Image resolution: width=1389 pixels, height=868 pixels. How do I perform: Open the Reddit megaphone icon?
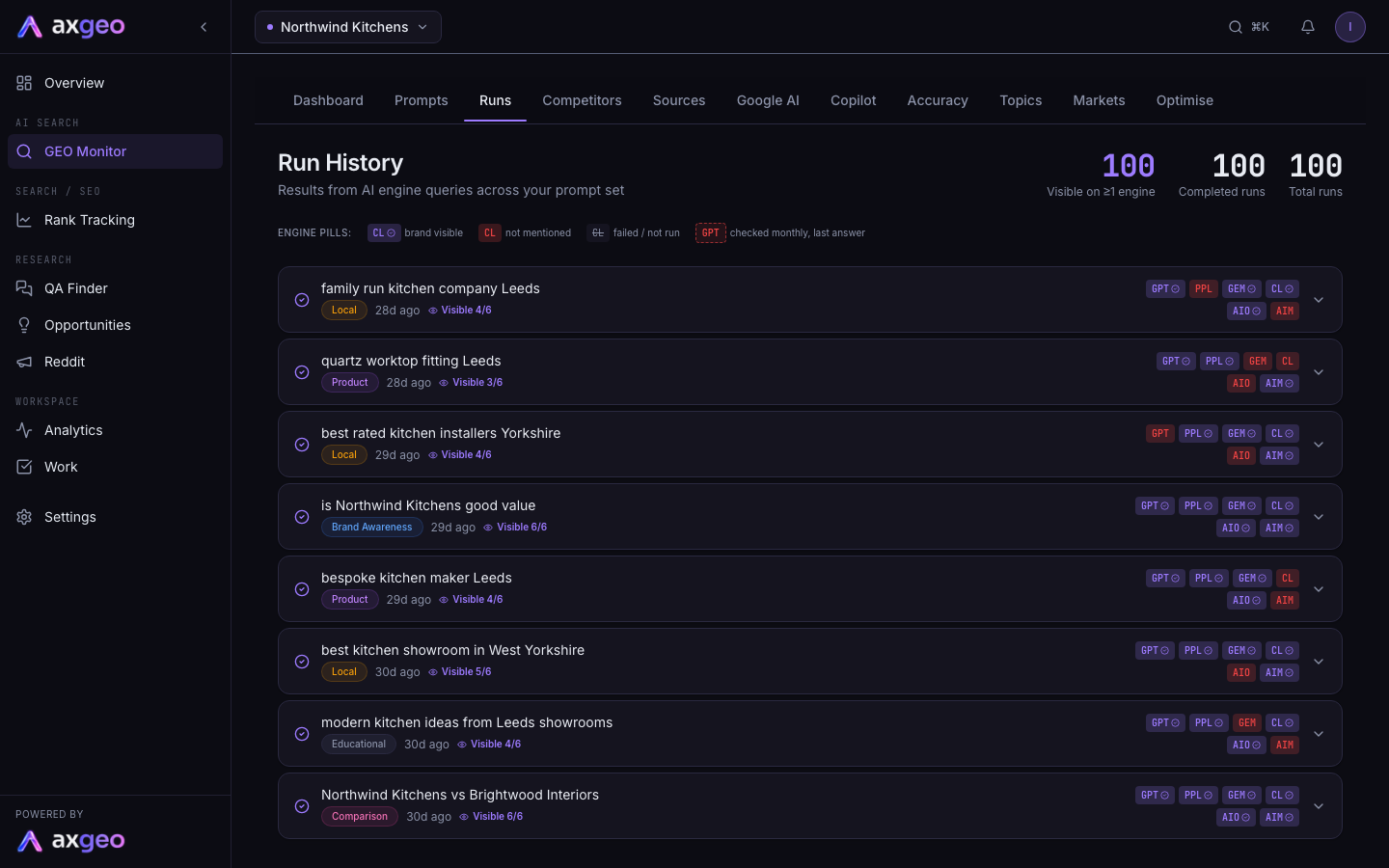pos(24,362)
